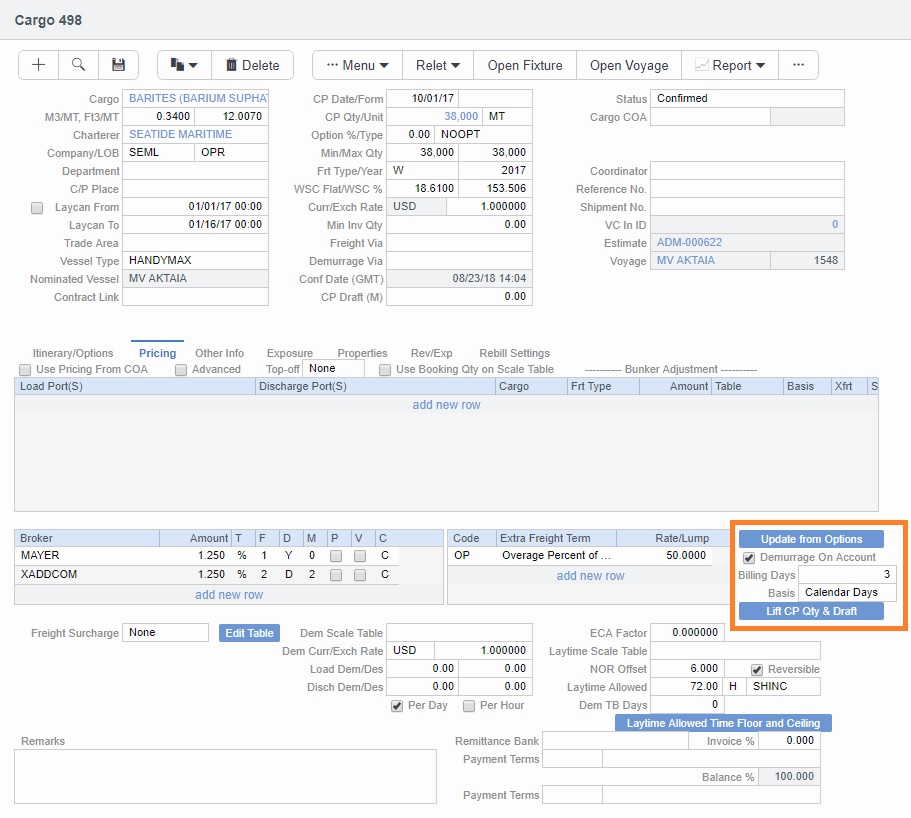Open the Top-off dropdown showing None
The width and height of the screenshot is (911, 818).
pyautogui.click(x=331, y=367)
